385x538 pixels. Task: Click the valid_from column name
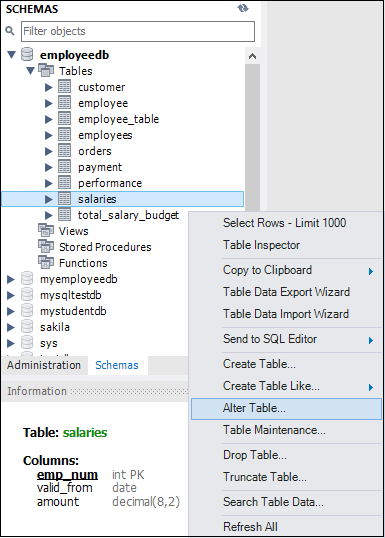pos(65,488)
